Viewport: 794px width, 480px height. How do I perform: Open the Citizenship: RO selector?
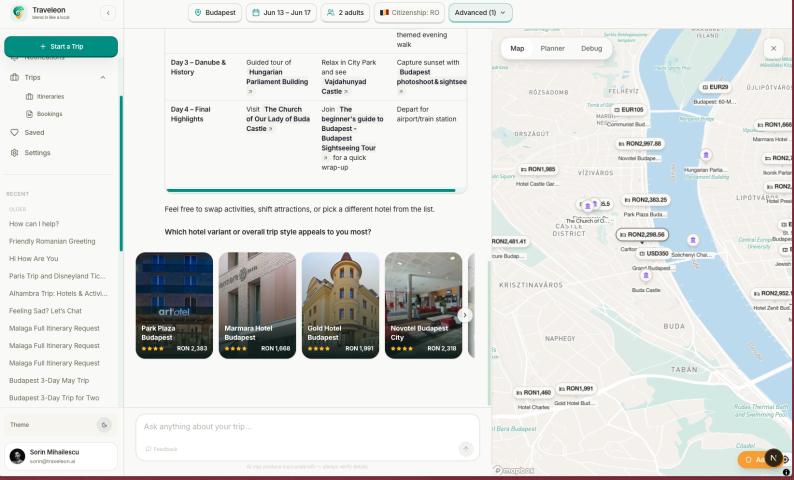409,13
